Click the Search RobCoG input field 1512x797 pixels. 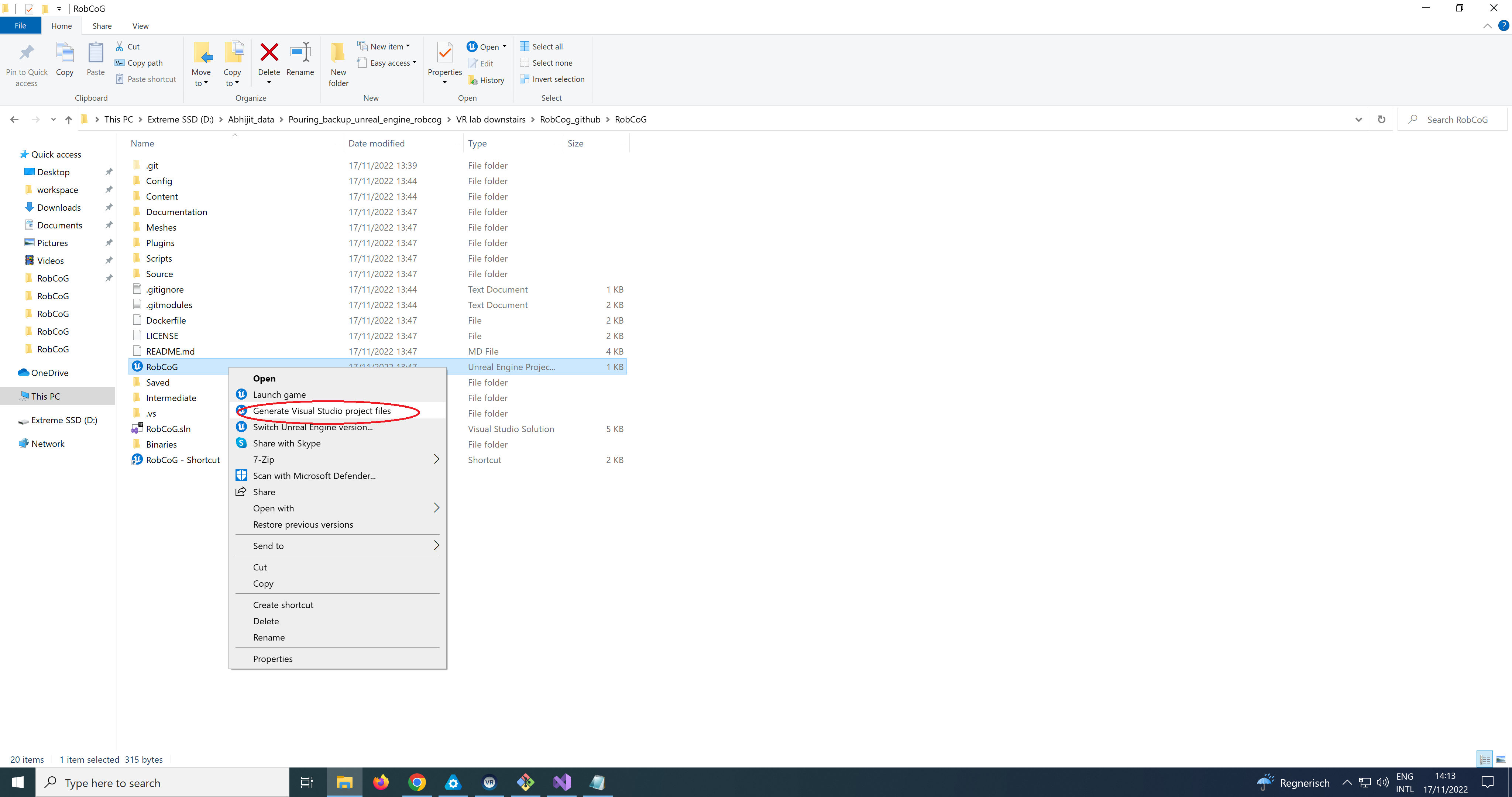tap(1457, 120)
